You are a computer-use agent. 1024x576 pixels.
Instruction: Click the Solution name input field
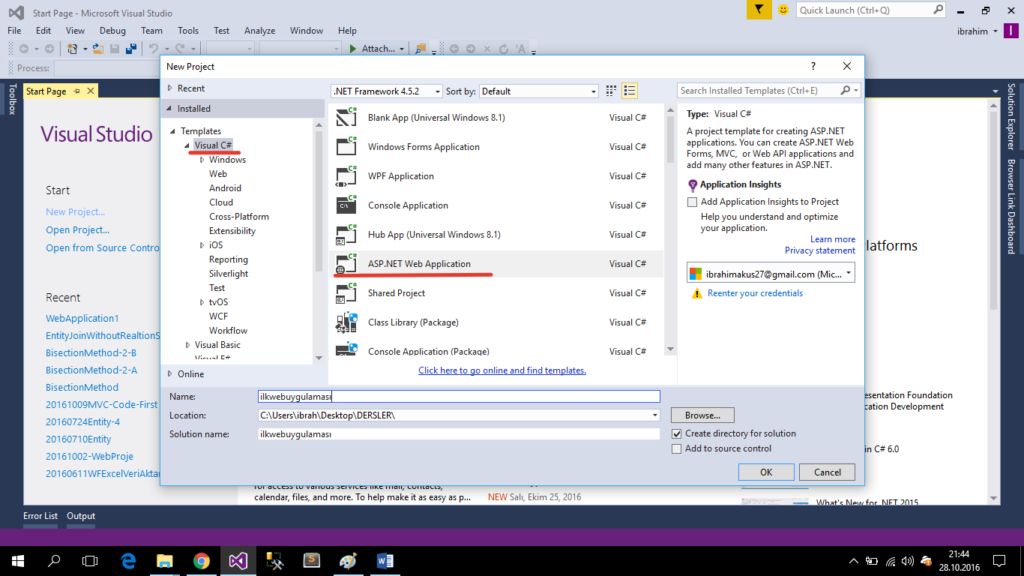click(x=459, y=434)
